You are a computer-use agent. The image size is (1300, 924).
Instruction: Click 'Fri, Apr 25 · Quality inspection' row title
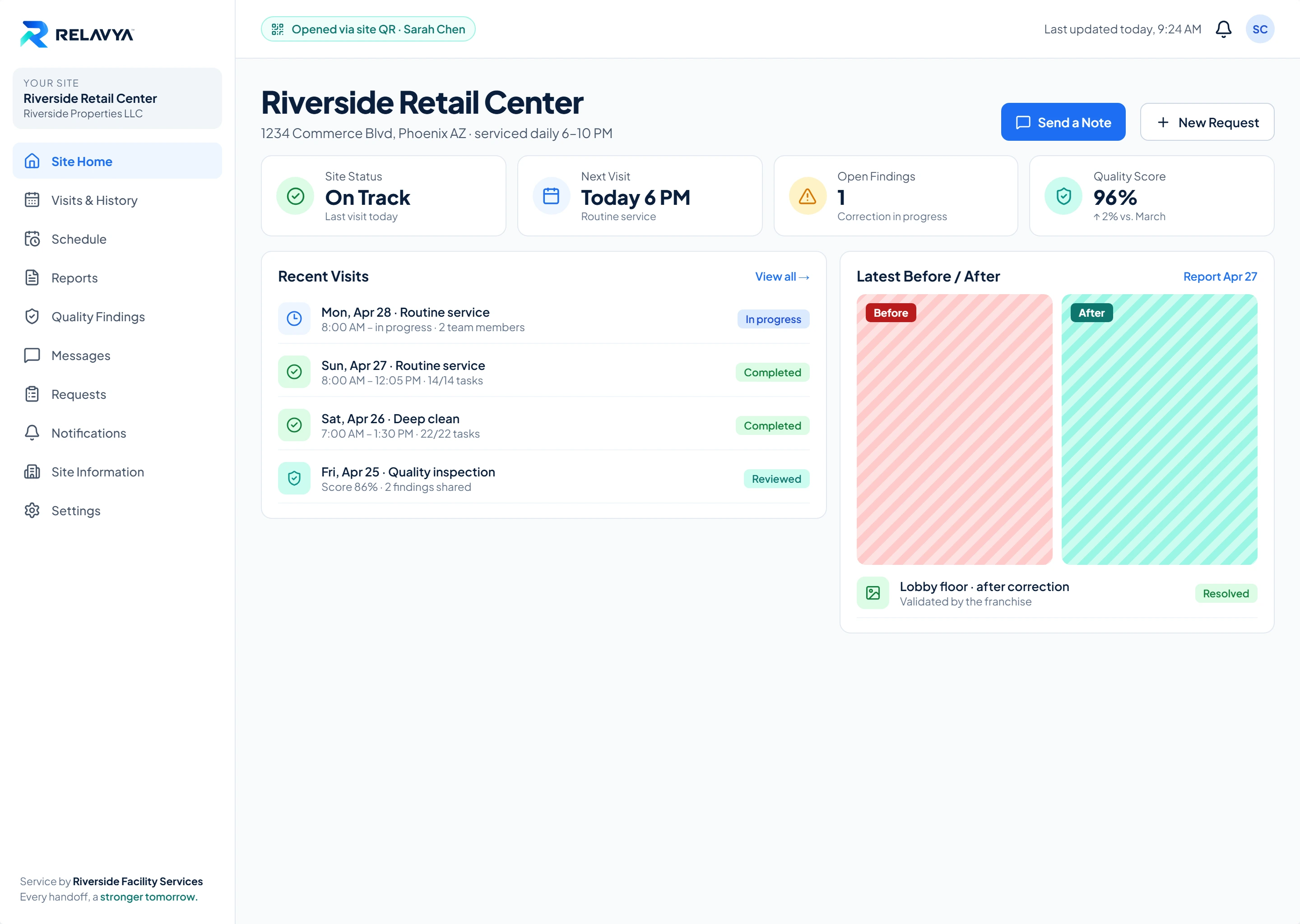tap(408, 472)
